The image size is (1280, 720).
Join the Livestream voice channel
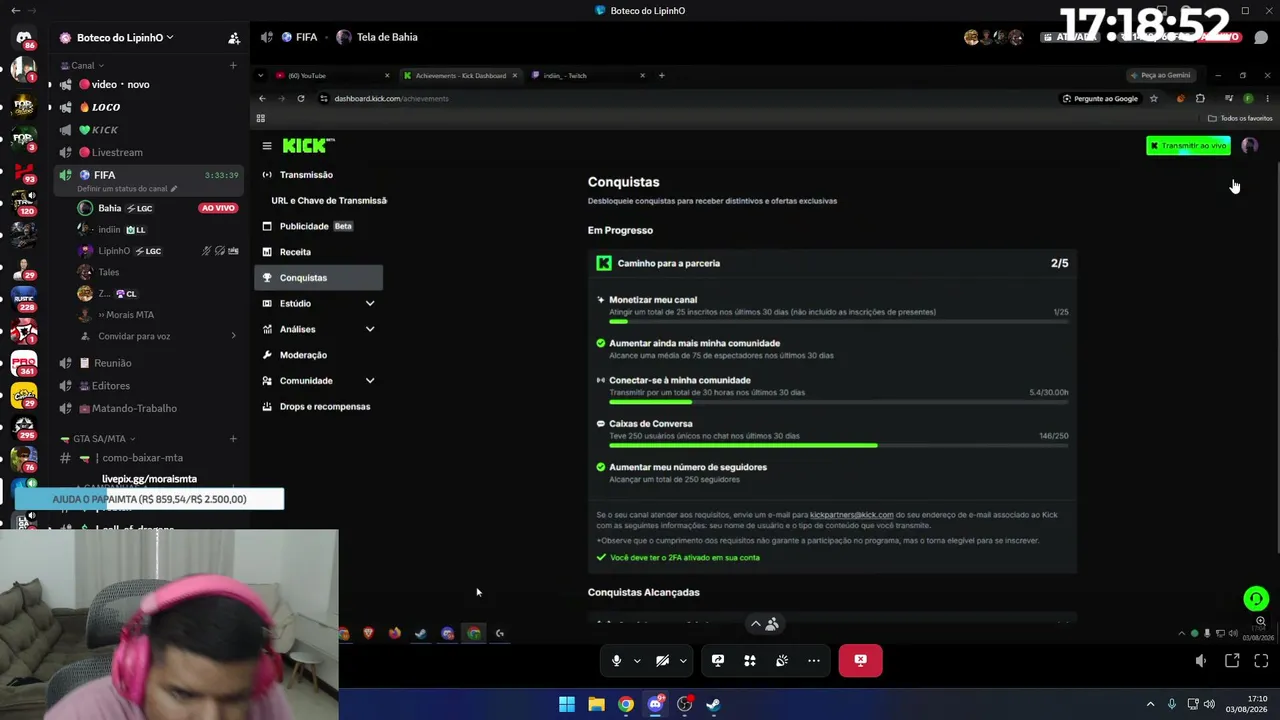point(148,153)
